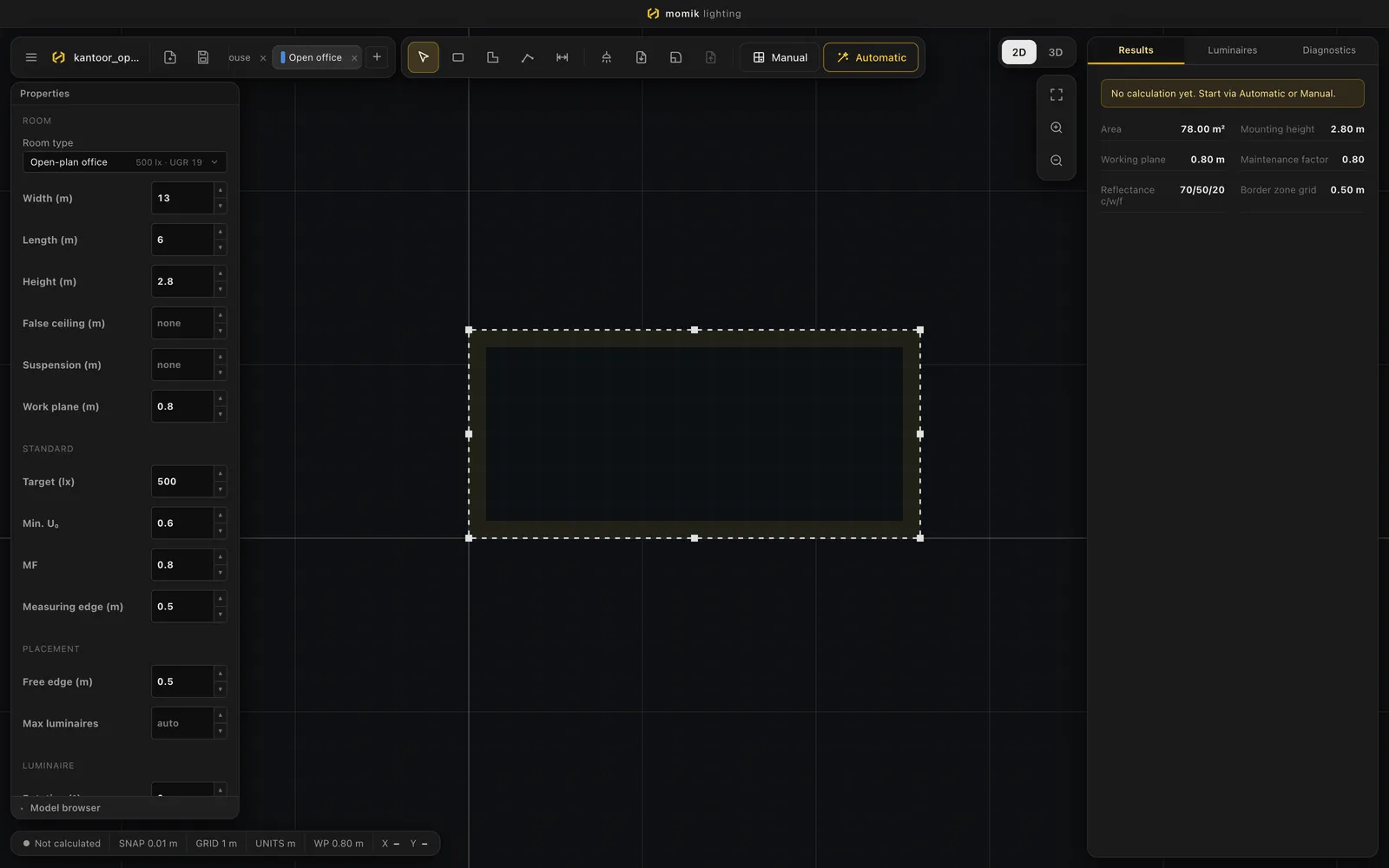
Task: Click the SNAP 0.01 m status item
Action: tap(148, 844)
